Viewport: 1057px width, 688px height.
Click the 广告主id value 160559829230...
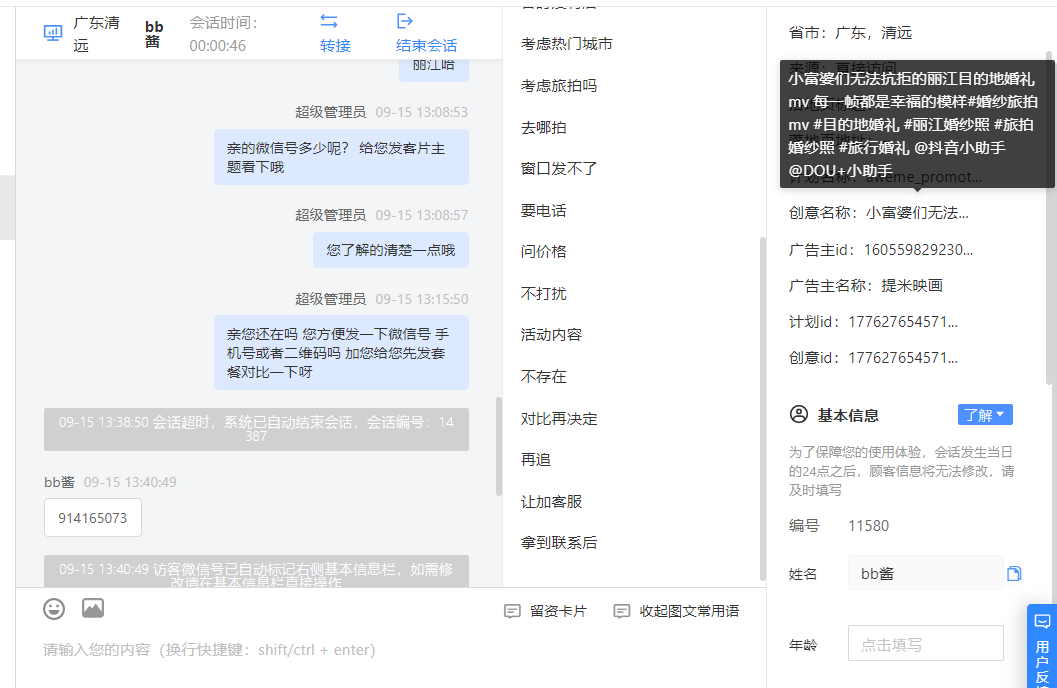point(918,250)
